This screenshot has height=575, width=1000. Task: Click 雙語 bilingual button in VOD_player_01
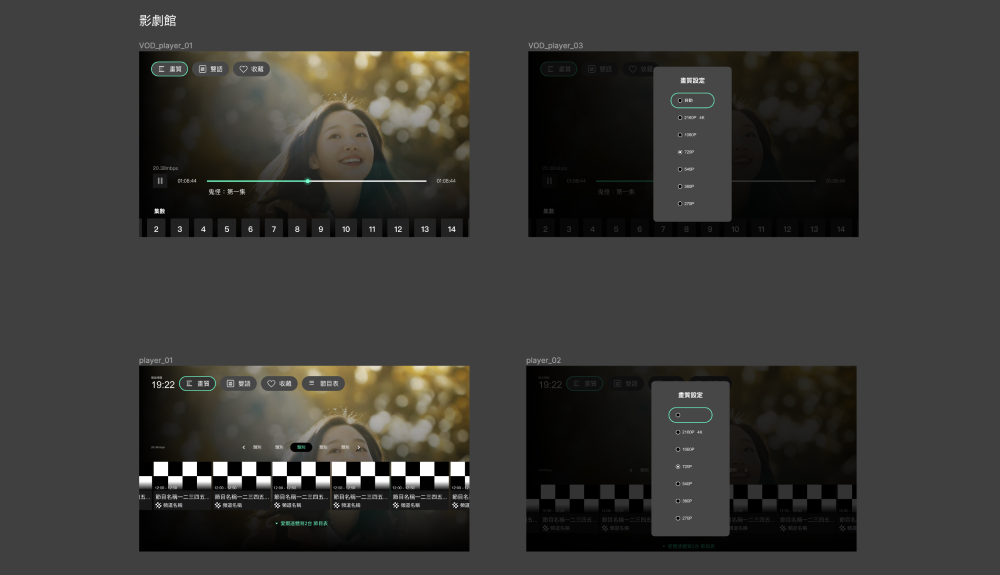click(x=210, y=69)
